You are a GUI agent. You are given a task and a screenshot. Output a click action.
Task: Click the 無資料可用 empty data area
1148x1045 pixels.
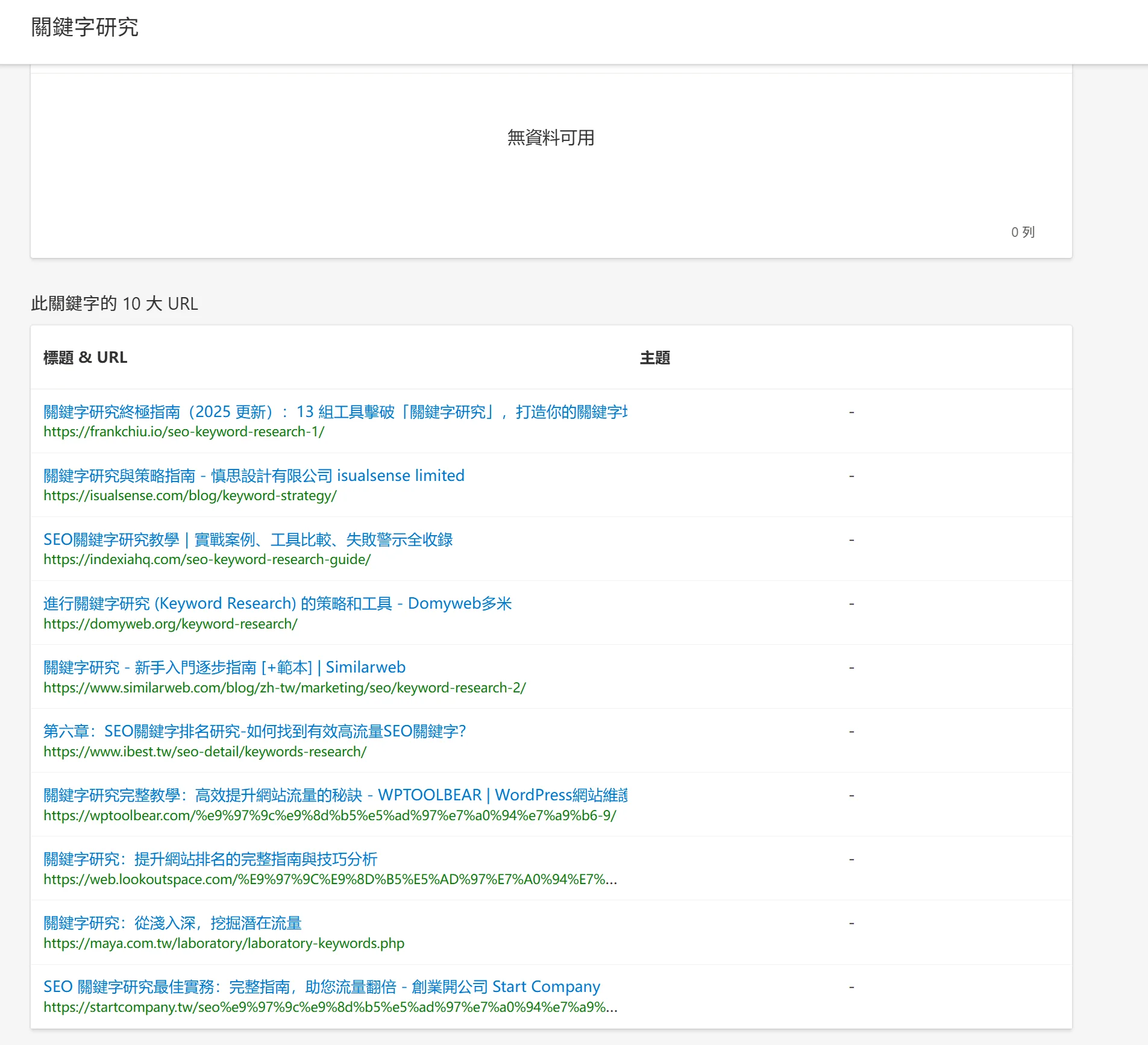550,138
